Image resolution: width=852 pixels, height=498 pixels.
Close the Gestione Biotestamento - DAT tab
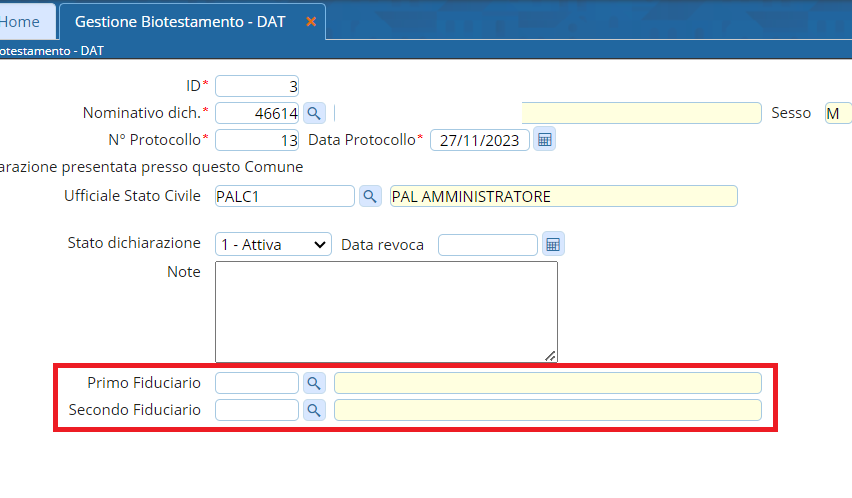pyautogui.click(x=311, y=21)
